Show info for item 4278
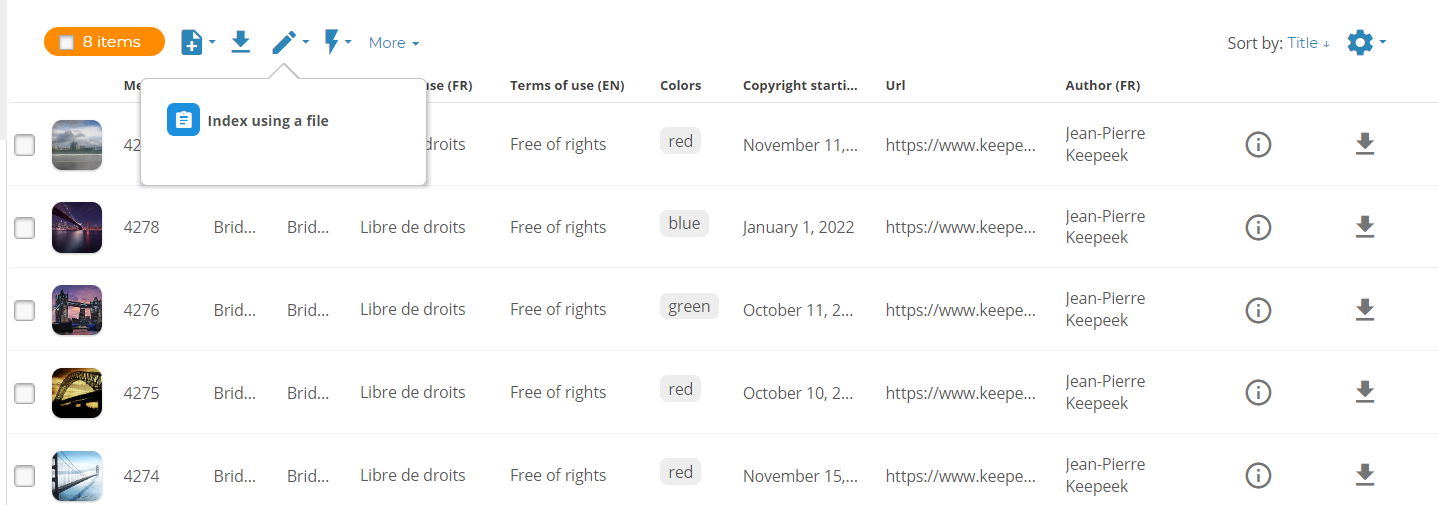 coord(1258,227)
